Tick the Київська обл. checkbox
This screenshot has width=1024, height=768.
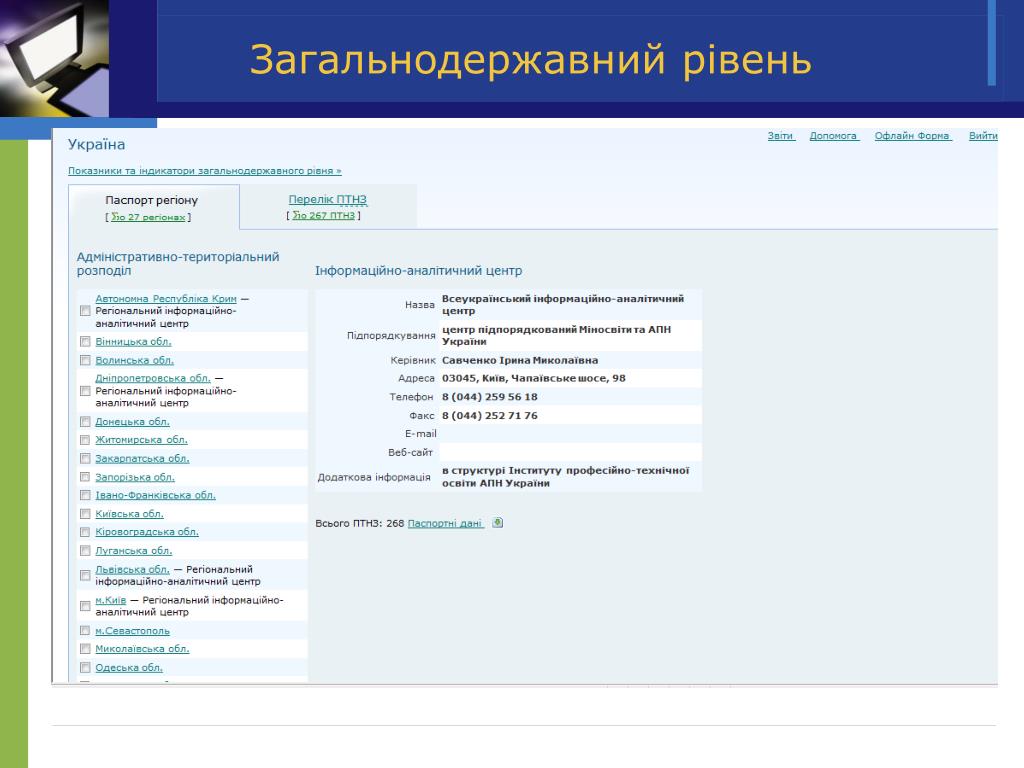(x=85, y=513)
